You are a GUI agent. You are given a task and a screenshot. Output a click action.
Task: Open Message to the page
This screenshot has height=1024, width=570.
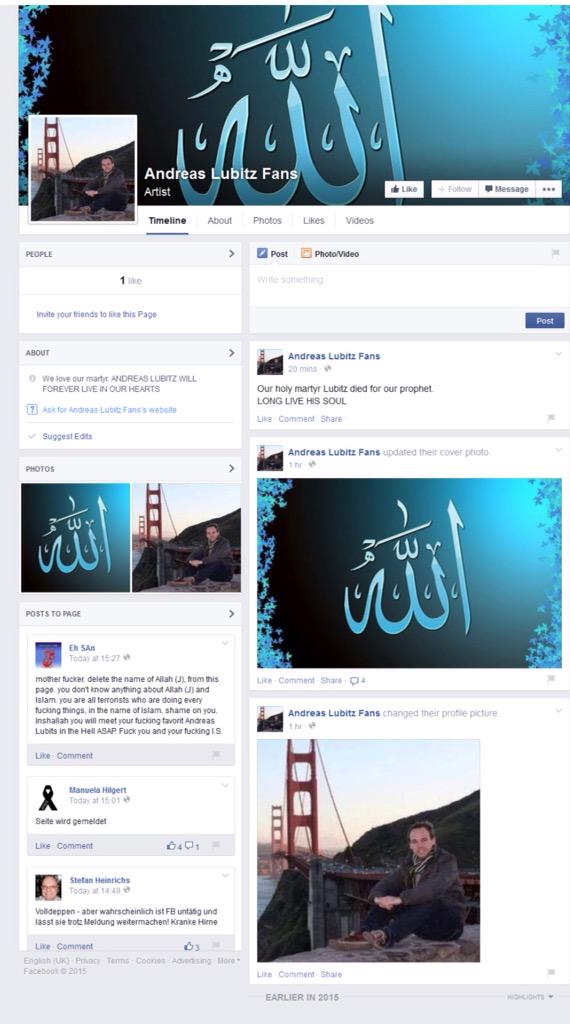[507, 189]
